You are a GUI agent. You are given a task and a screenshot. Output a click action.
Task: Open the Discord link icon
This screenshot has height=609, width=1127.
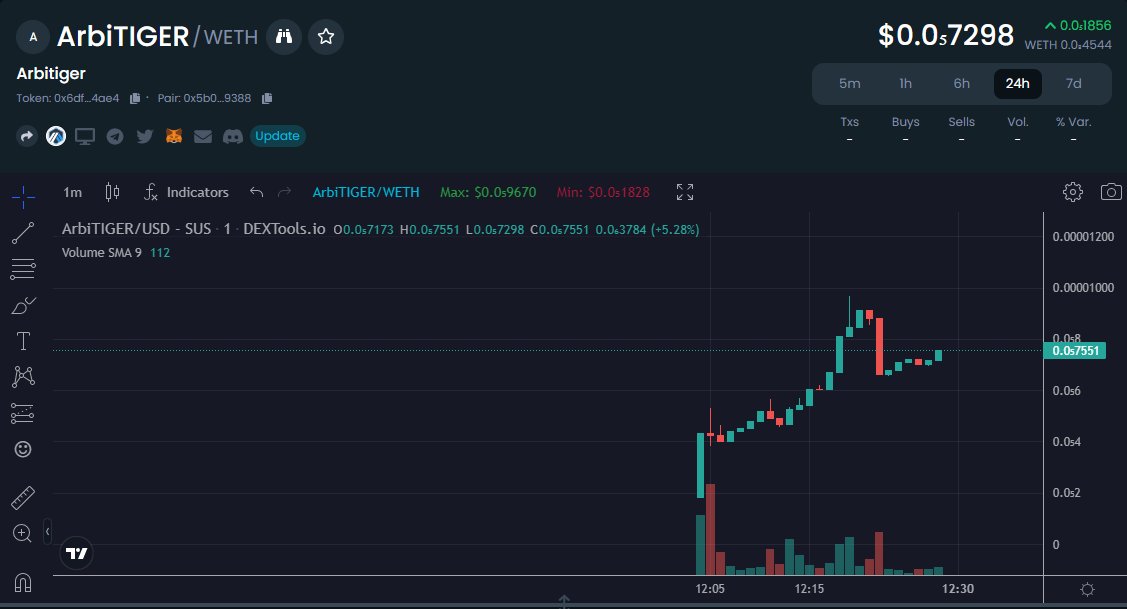pos(233,136)
